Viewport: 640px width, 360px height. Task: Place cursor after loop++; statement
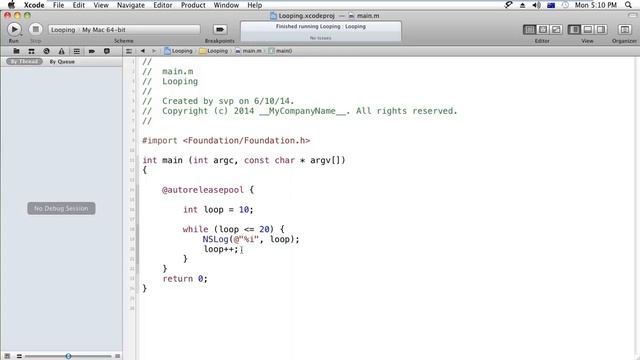click(x=239, y=249)
